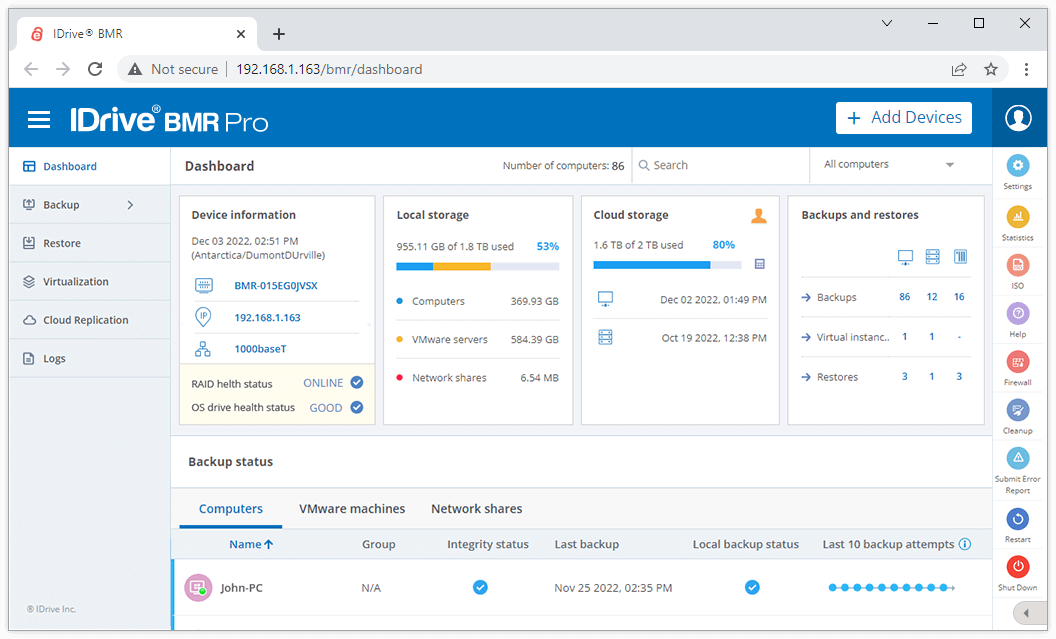
Task: Click the 53% local storage percentage
Action: 548,246
